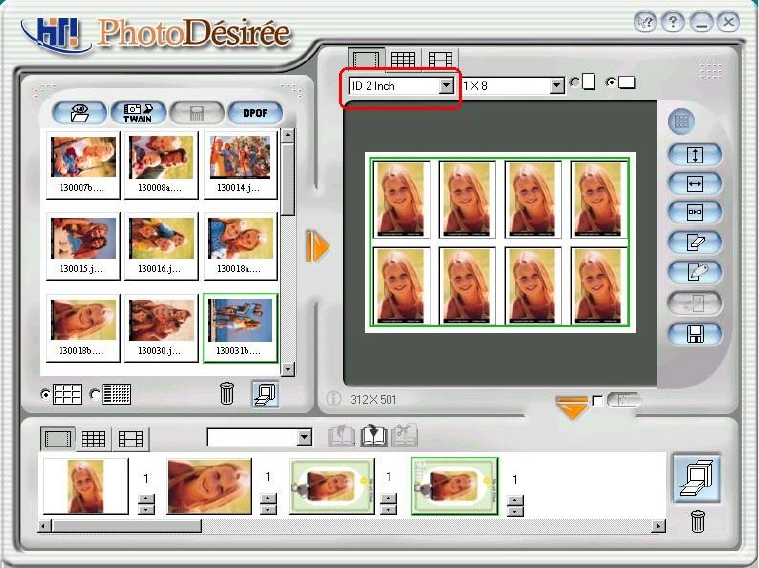Viewport: 759px width, 568px height.
Task: Click the print icon below thumbnail list
Action: coord(265,393)
